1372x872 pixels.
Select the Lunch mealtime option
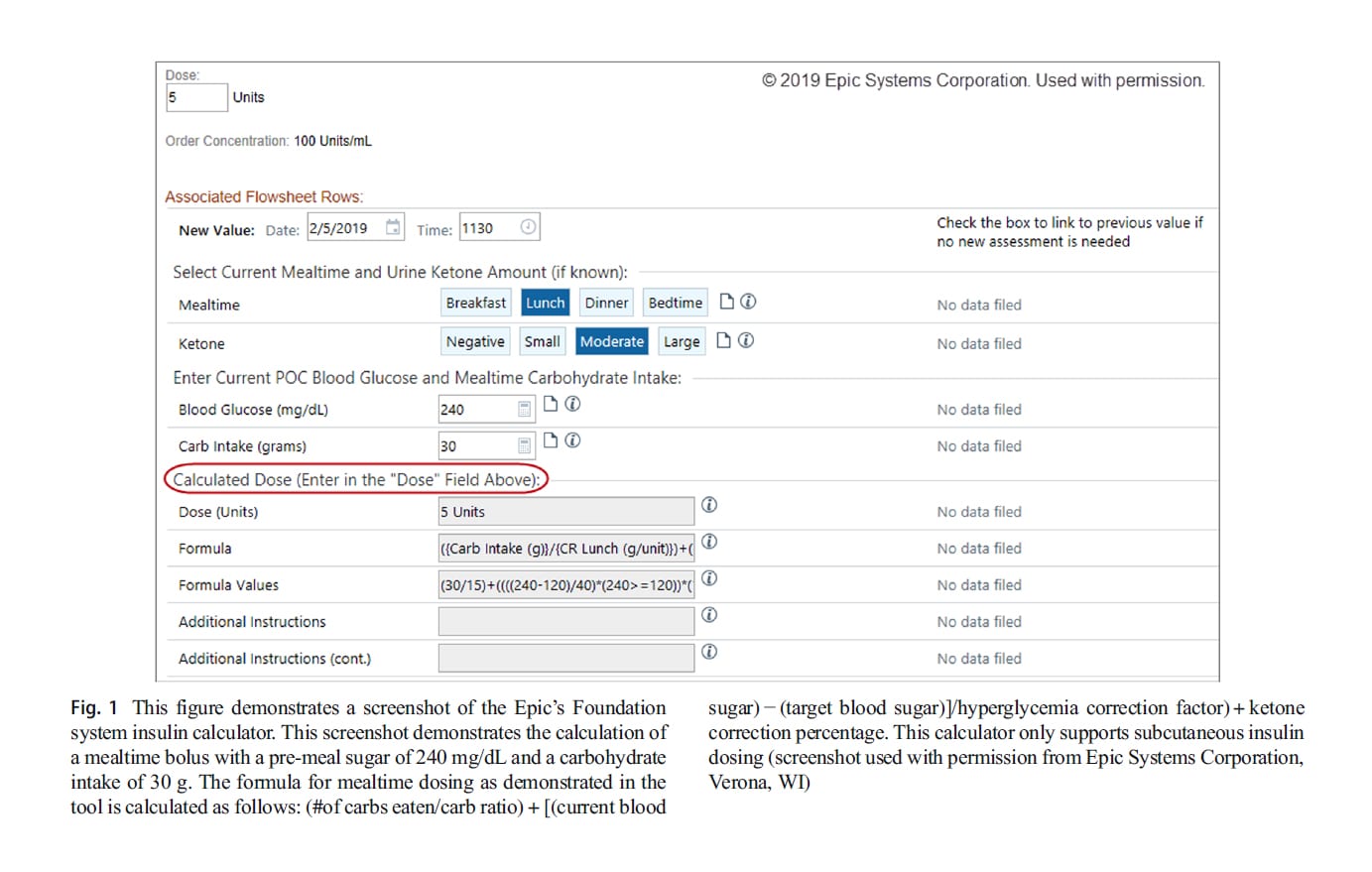tap(545, 303)
